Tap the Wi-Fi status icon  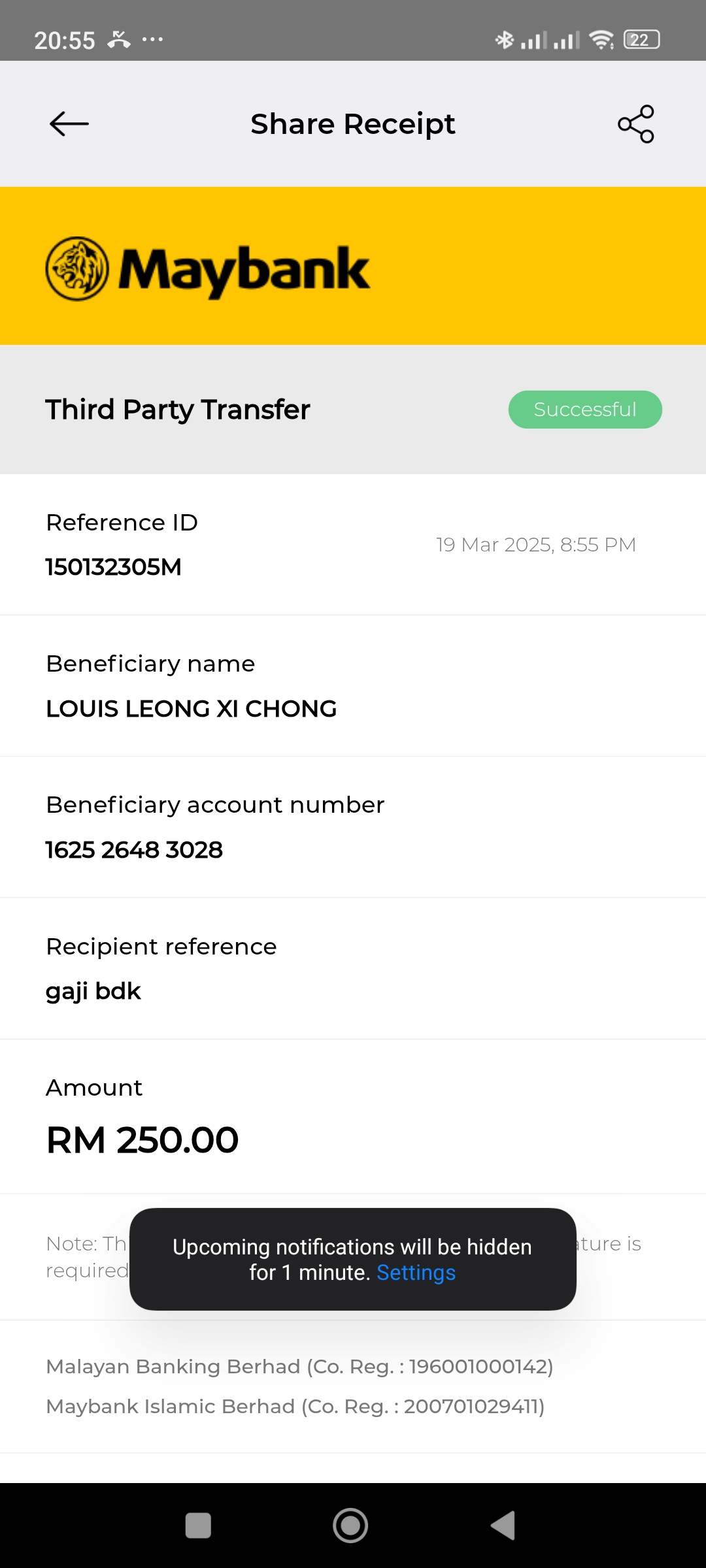pos(601,41)
